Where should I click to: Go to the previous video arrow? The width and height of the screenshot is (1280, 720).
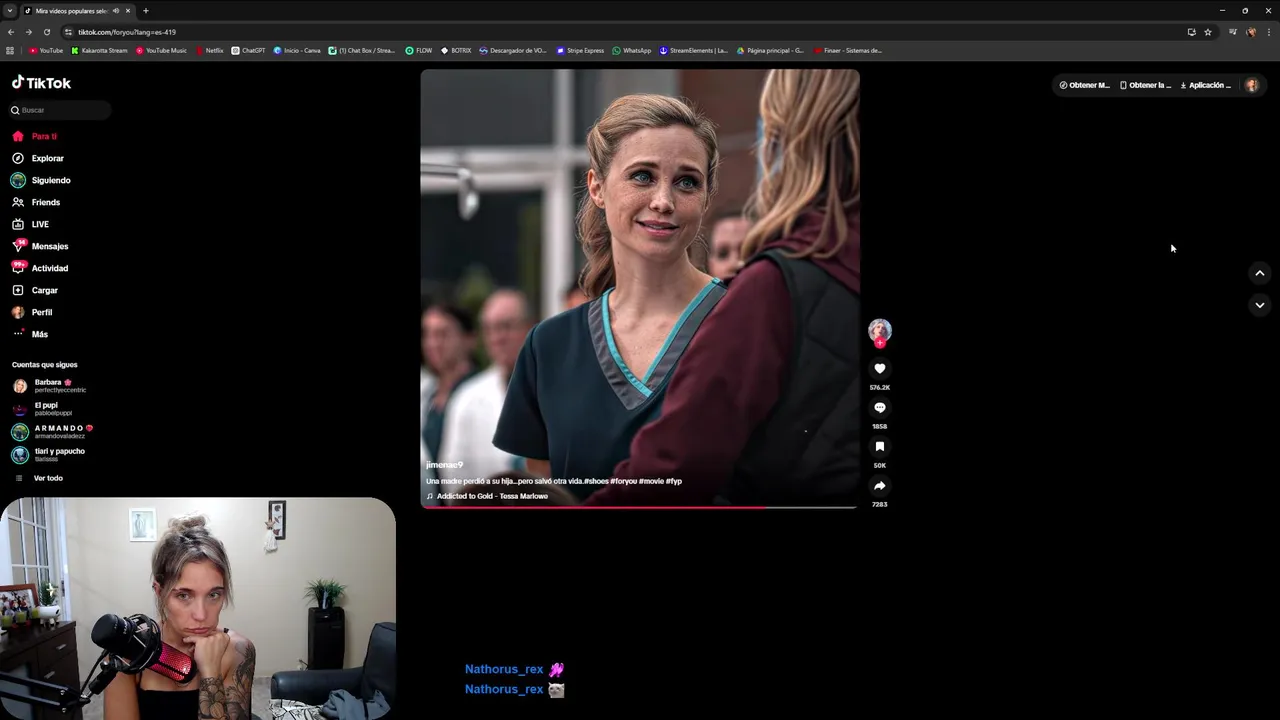[x=1260, y=273]
